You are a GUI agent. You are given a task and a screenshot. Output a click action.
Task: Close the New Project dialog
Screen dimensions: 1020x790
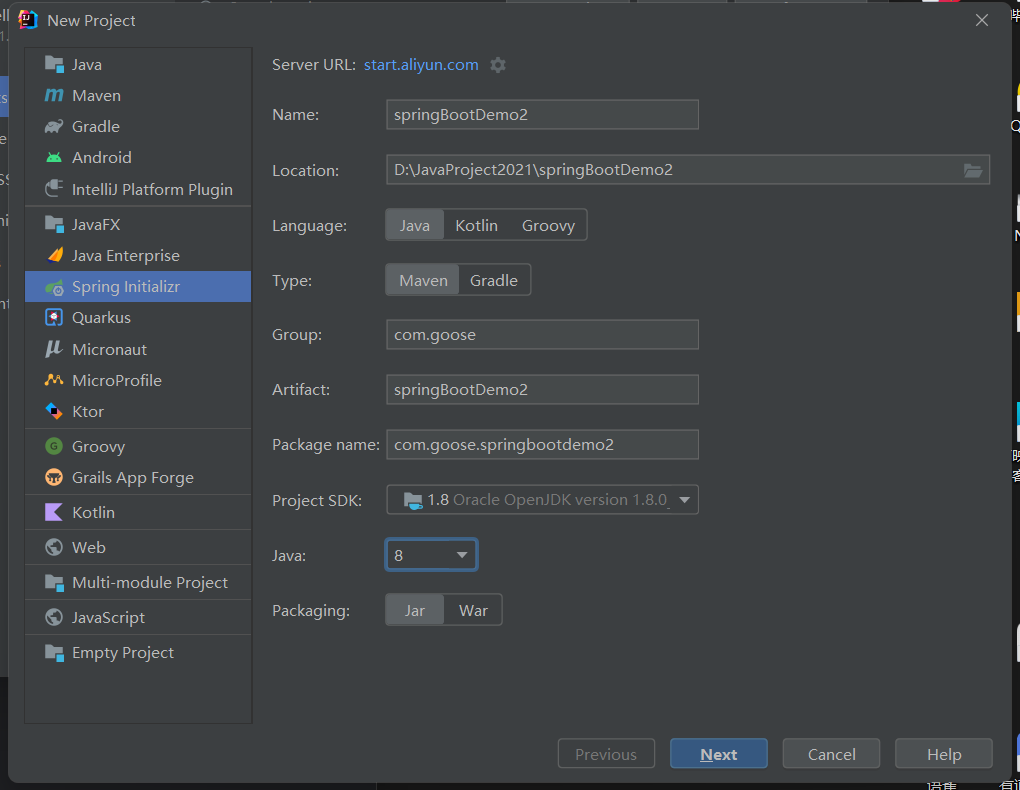(x=982, y=20)
